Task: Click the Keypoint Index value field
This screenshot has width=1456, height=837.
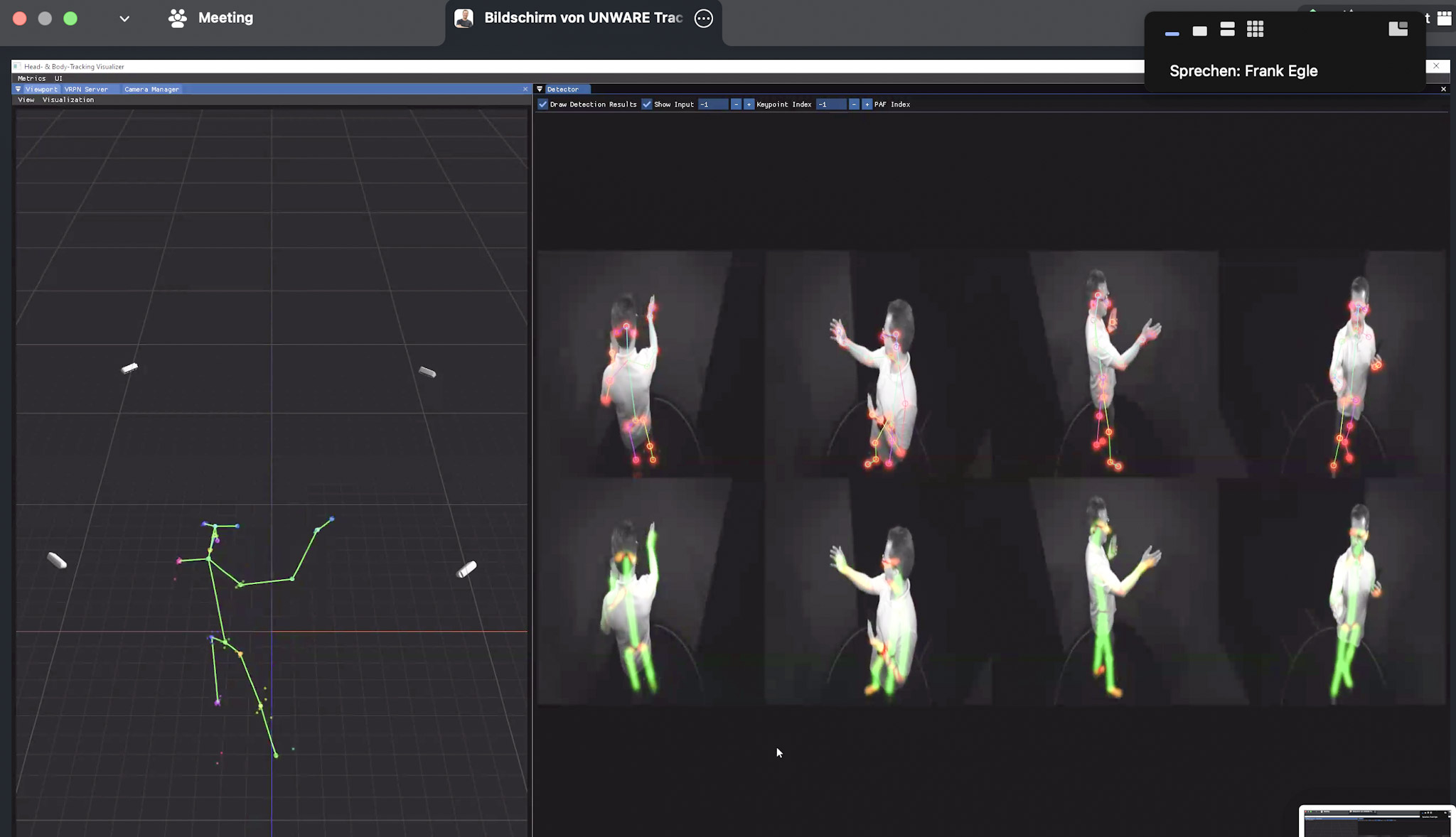Action: 713,104
